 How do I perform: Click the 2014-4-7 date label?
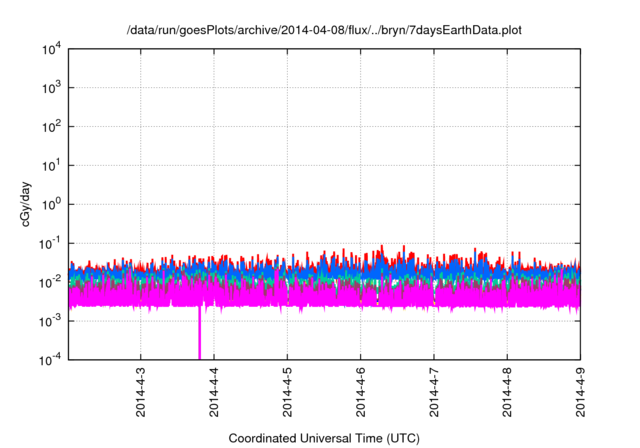pos(434,392)
